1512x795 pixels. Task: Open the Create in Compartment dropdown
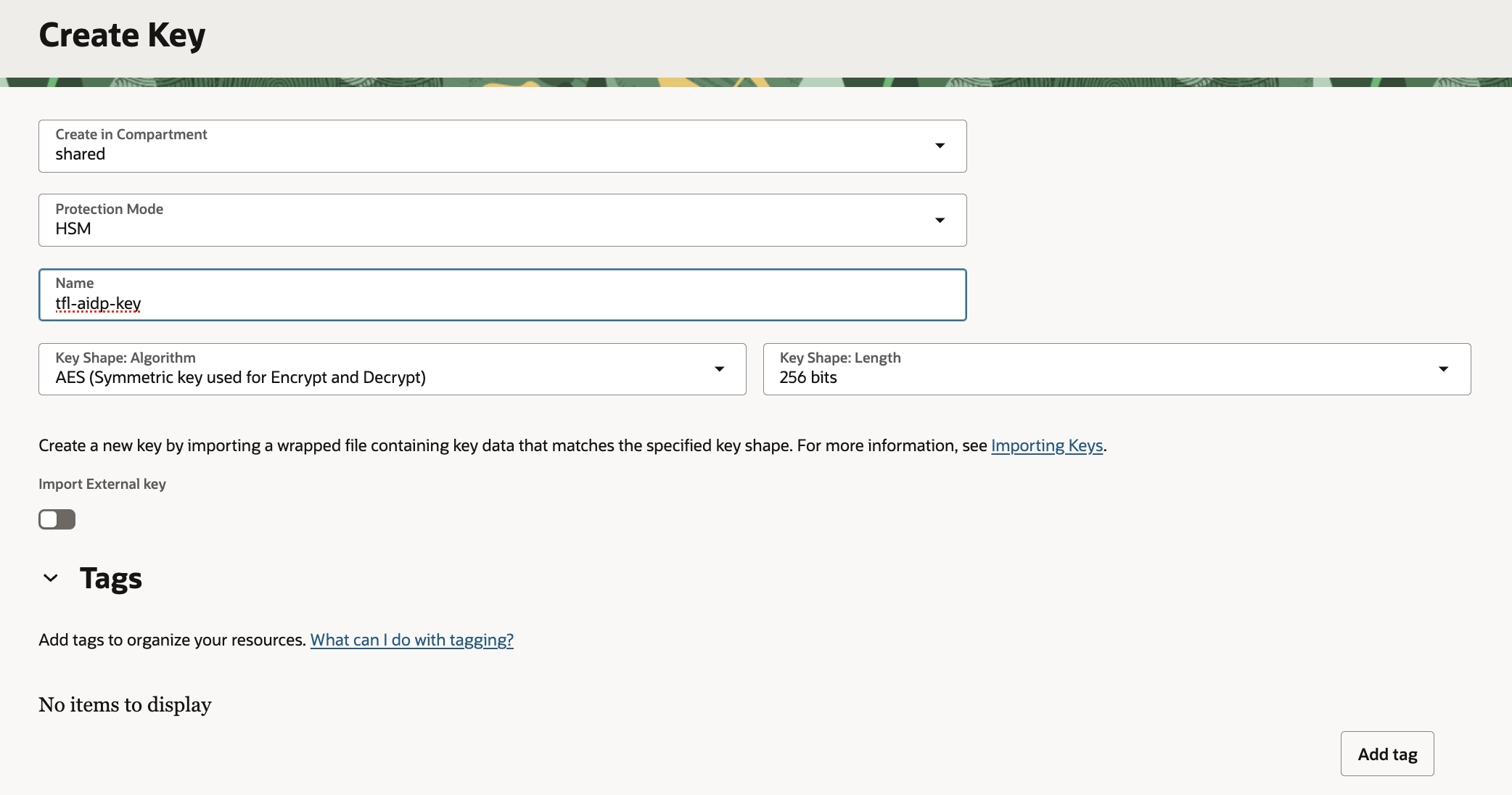pyautogui.click(x=502, y=146)
